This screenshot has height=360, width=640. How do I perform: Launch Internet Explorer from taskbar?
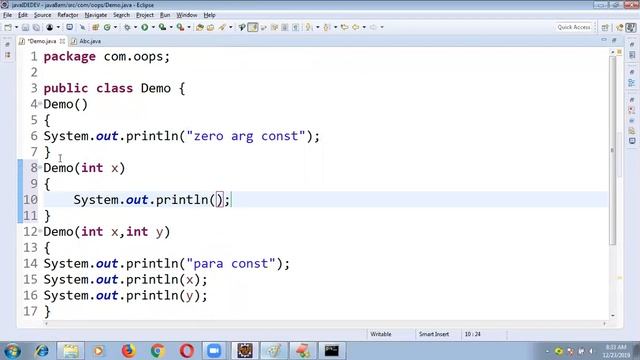coord(42,351)
